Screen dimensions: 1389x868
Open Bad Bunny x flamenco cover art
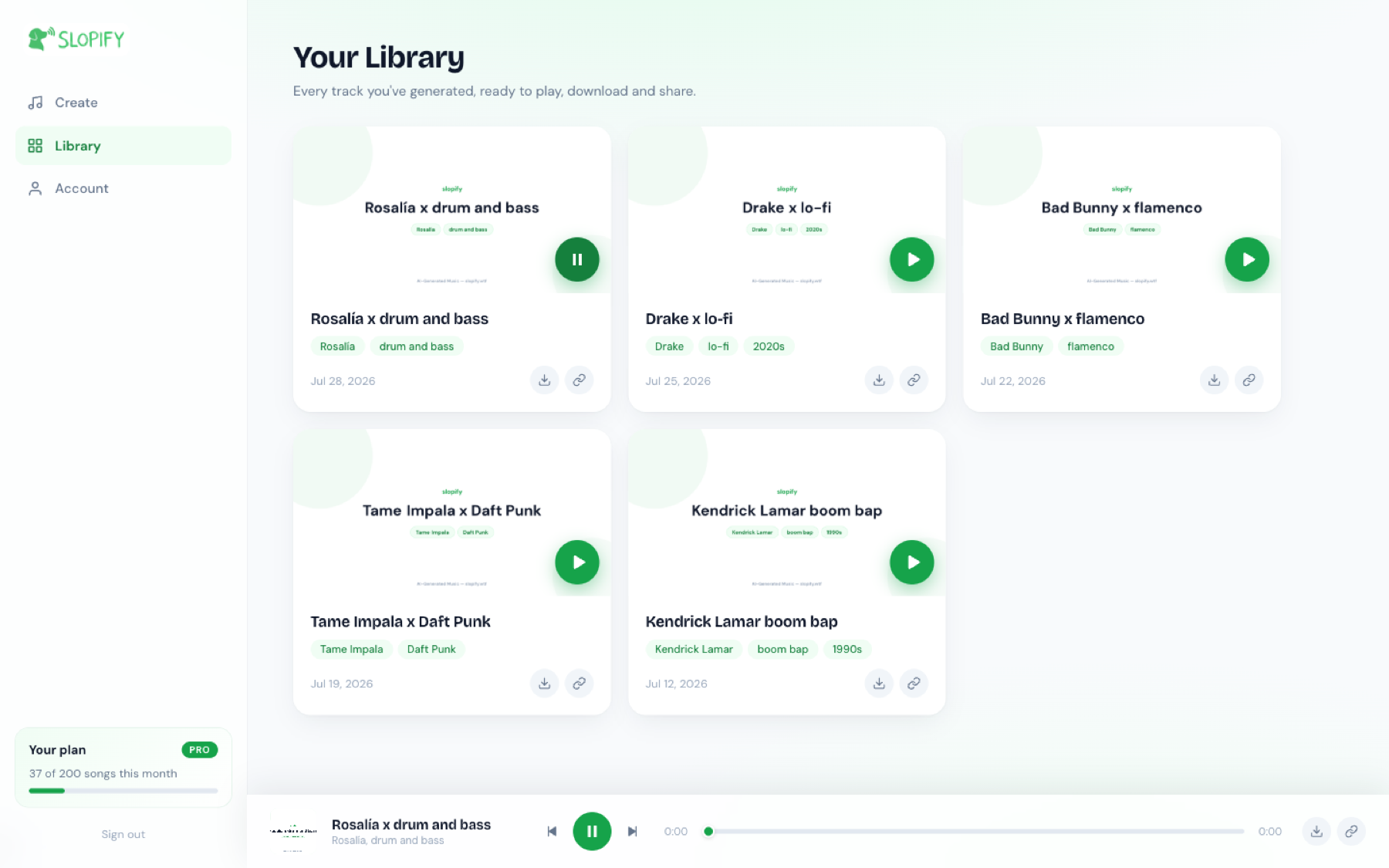point(1121,210)
